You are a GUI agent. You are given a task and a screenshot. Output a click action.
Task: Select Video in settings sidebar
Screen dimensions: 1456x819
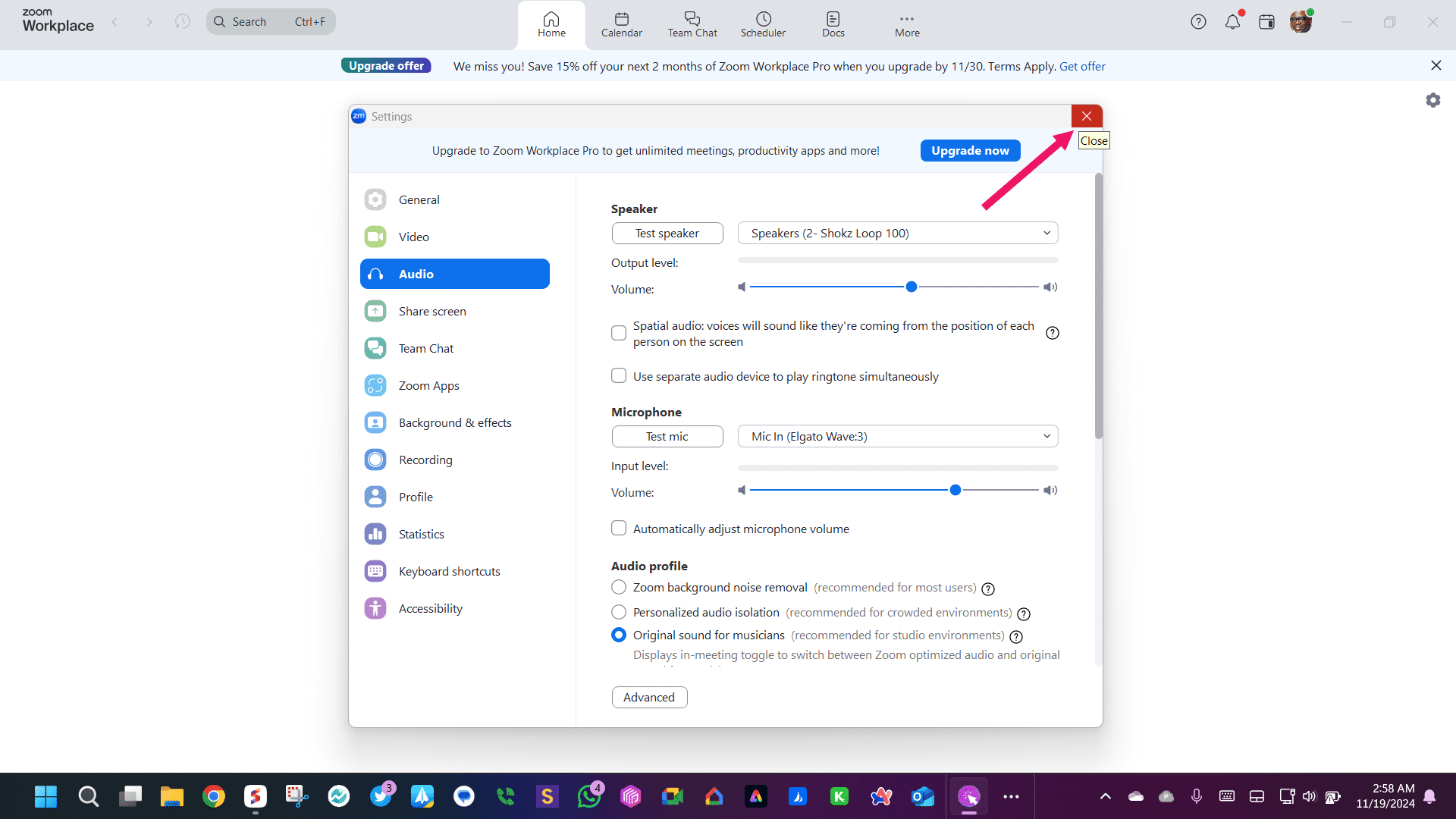(x=455, y=237)
